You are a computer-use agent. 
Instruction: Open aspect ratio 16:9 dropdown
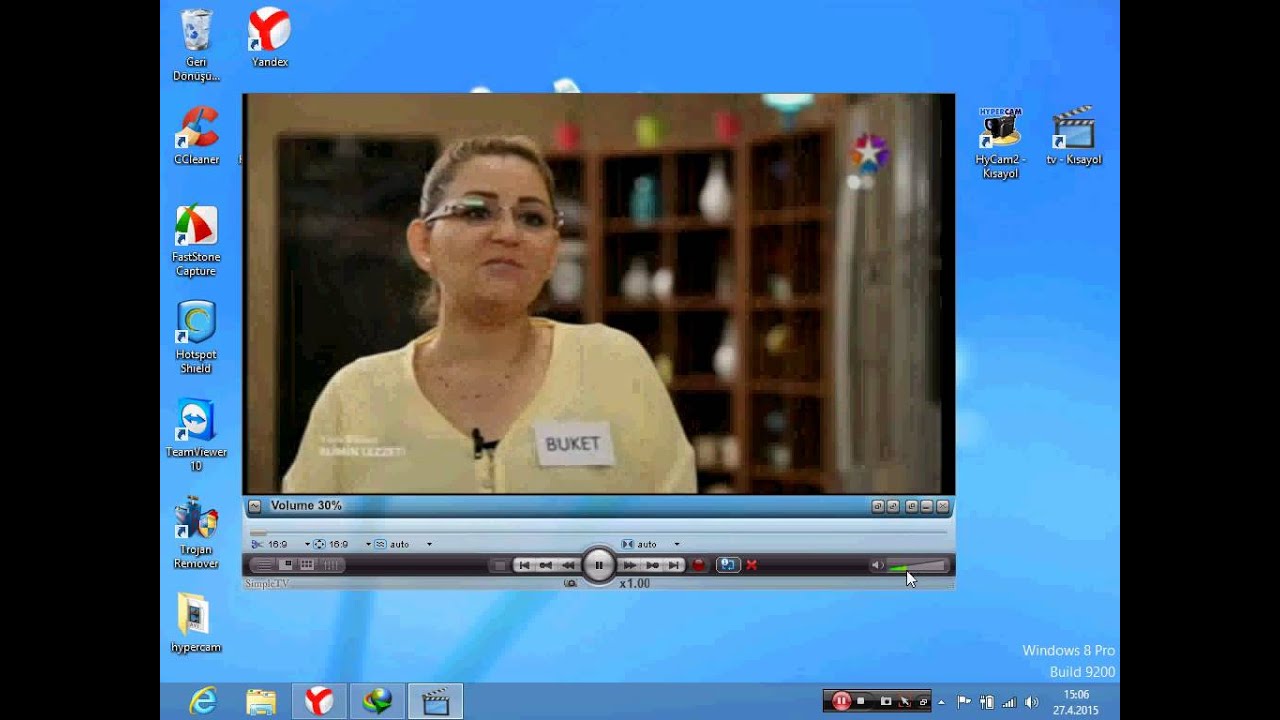(x=368, y=545)
